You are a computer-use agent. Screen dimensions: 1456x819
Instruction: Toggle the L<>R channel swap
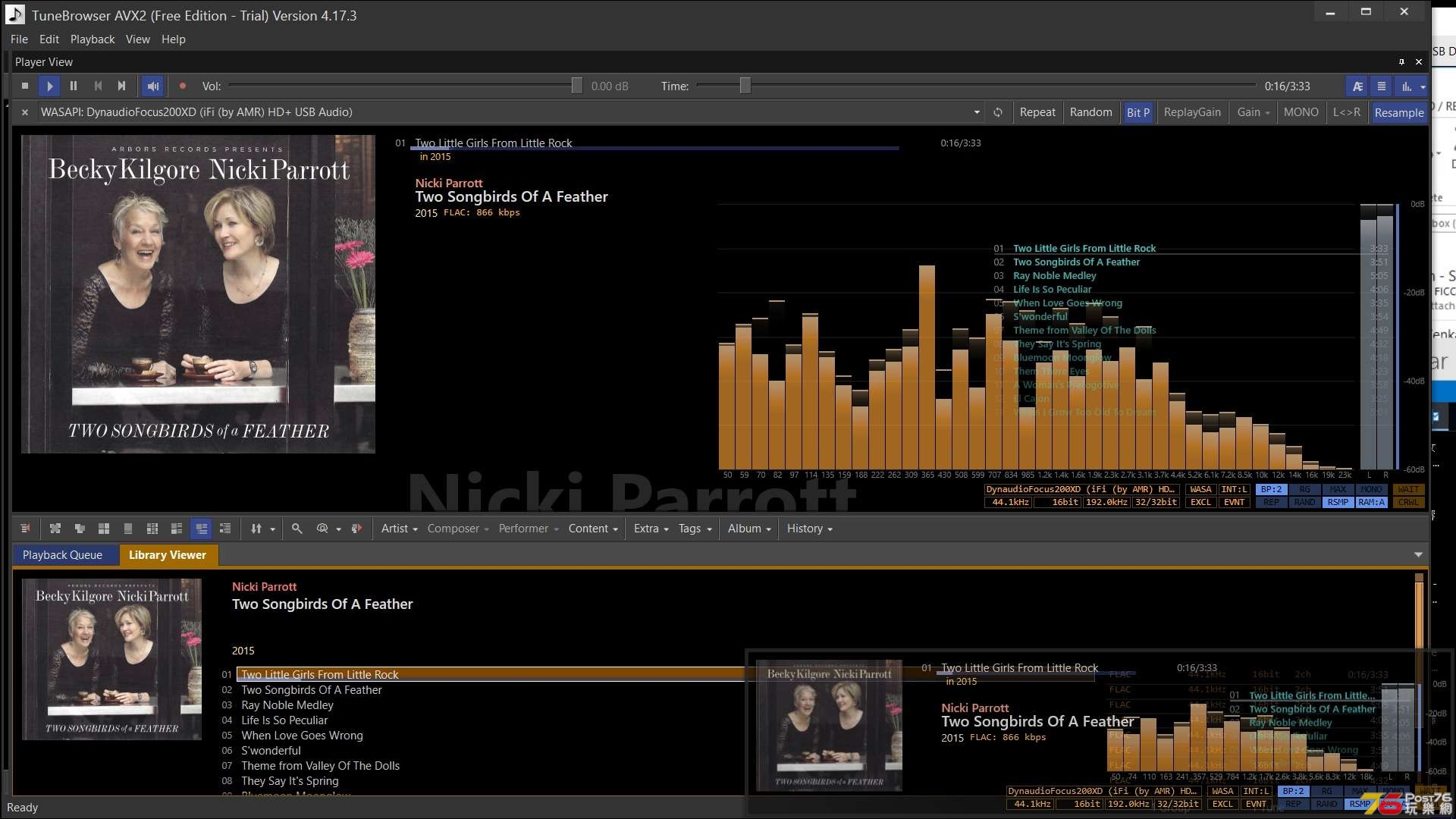(1347, 112)
